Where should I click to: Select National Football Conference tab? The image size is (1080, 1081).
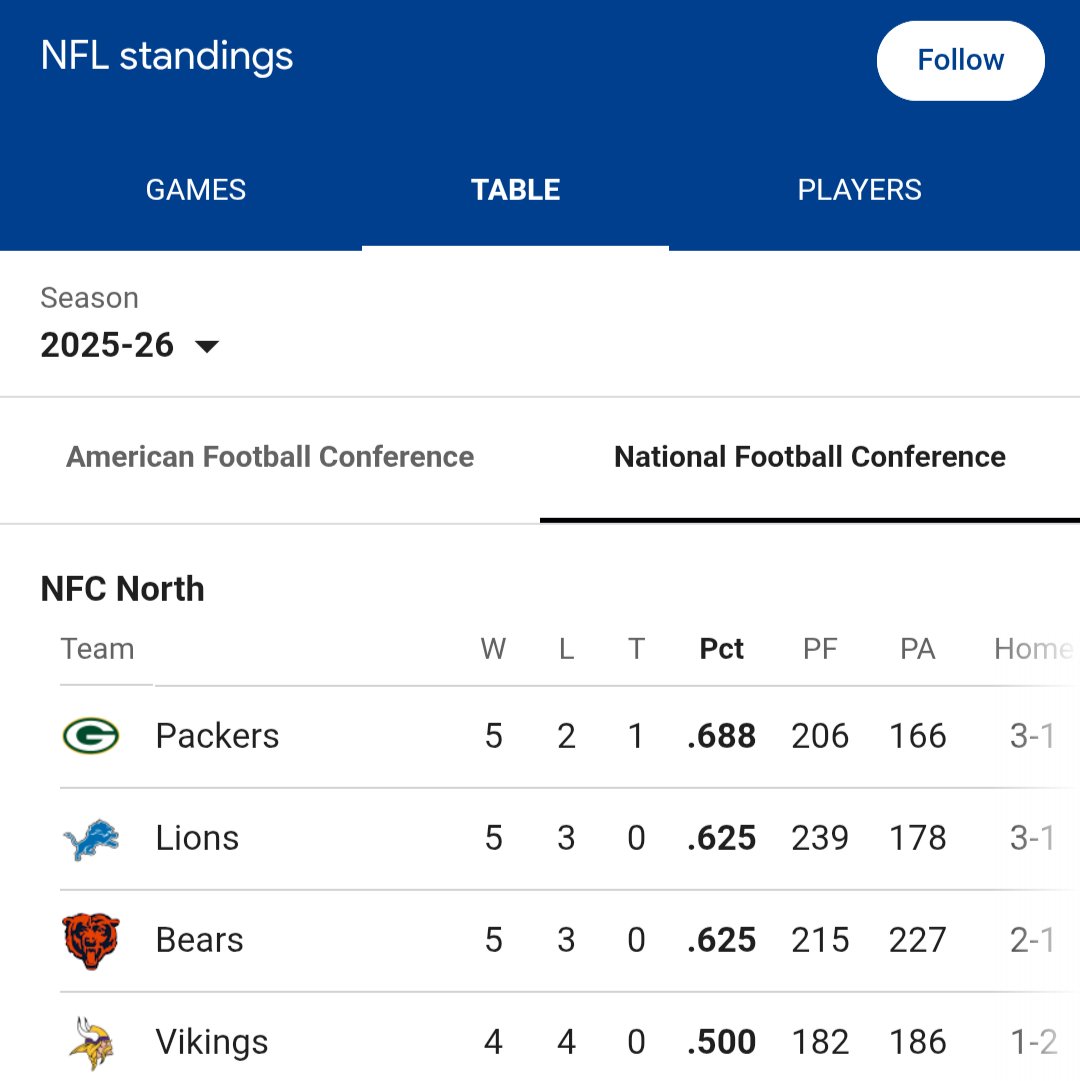click(810, 457)
